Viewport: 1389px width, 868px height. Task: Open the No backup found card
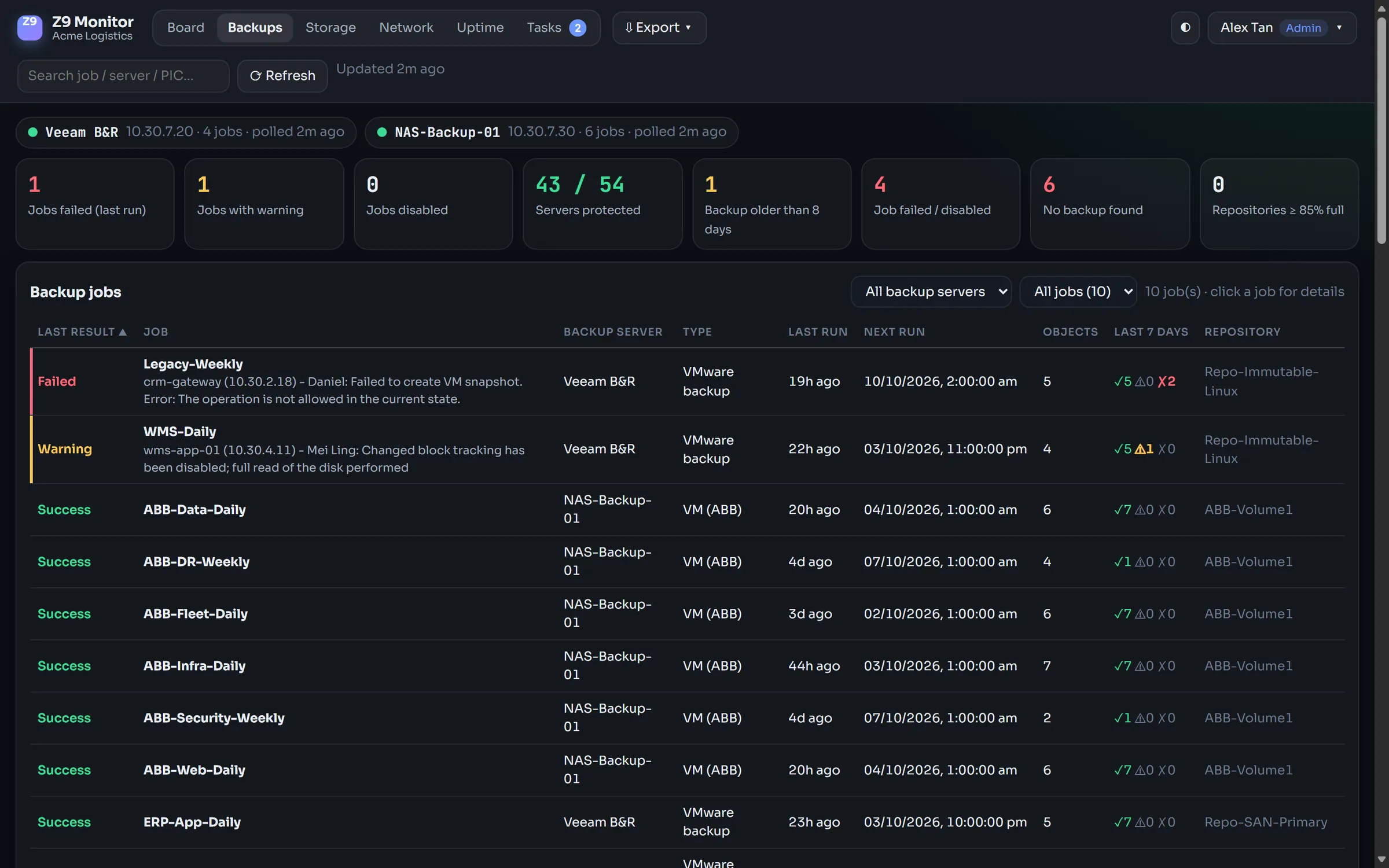(1109, 204)
